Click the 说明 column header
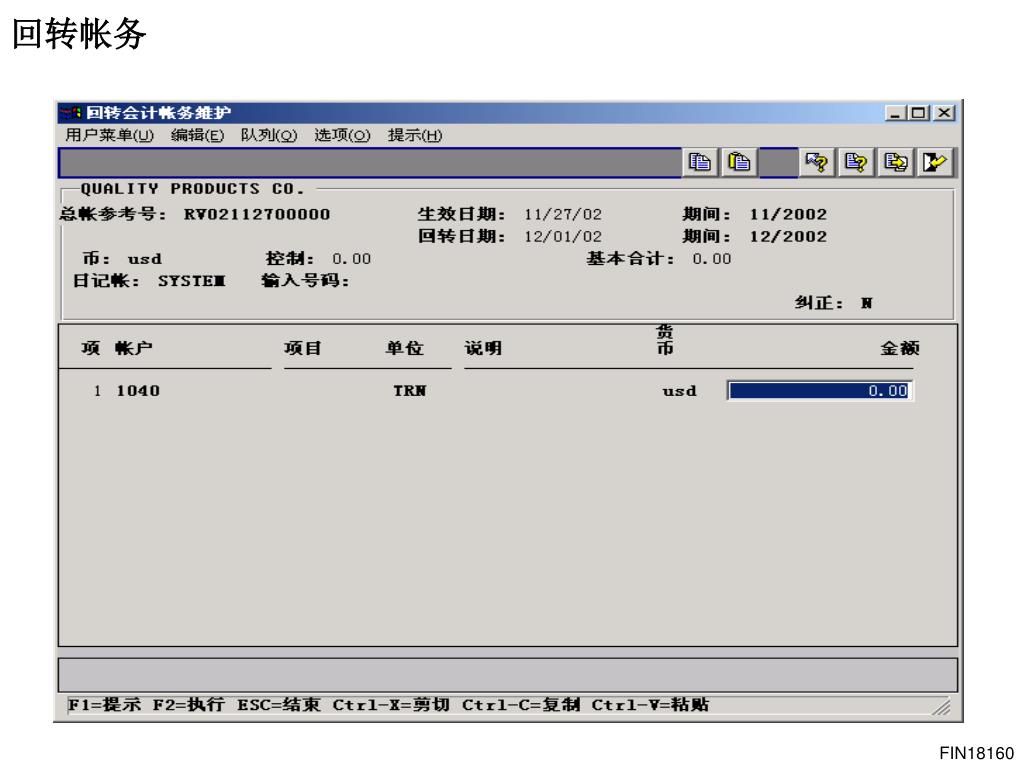This screenshot has width=1024, height=768. point(483,348)
